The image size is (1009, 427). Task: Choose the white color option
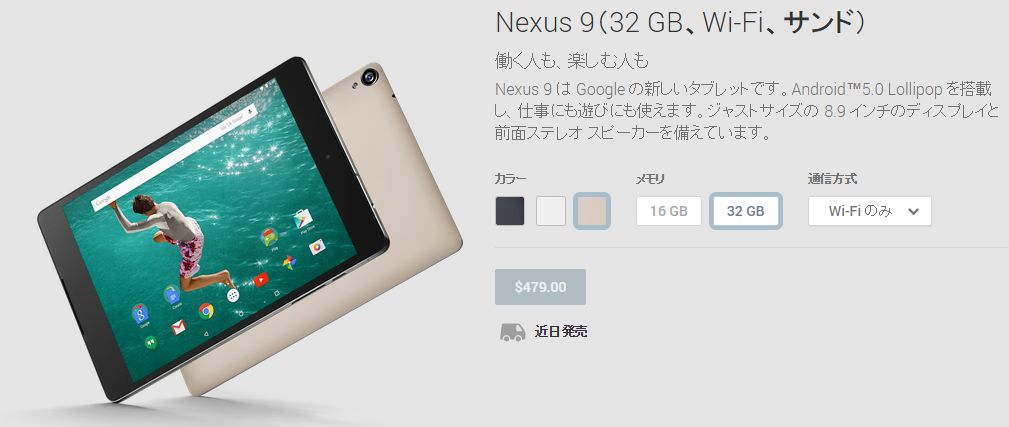(551, 211)
